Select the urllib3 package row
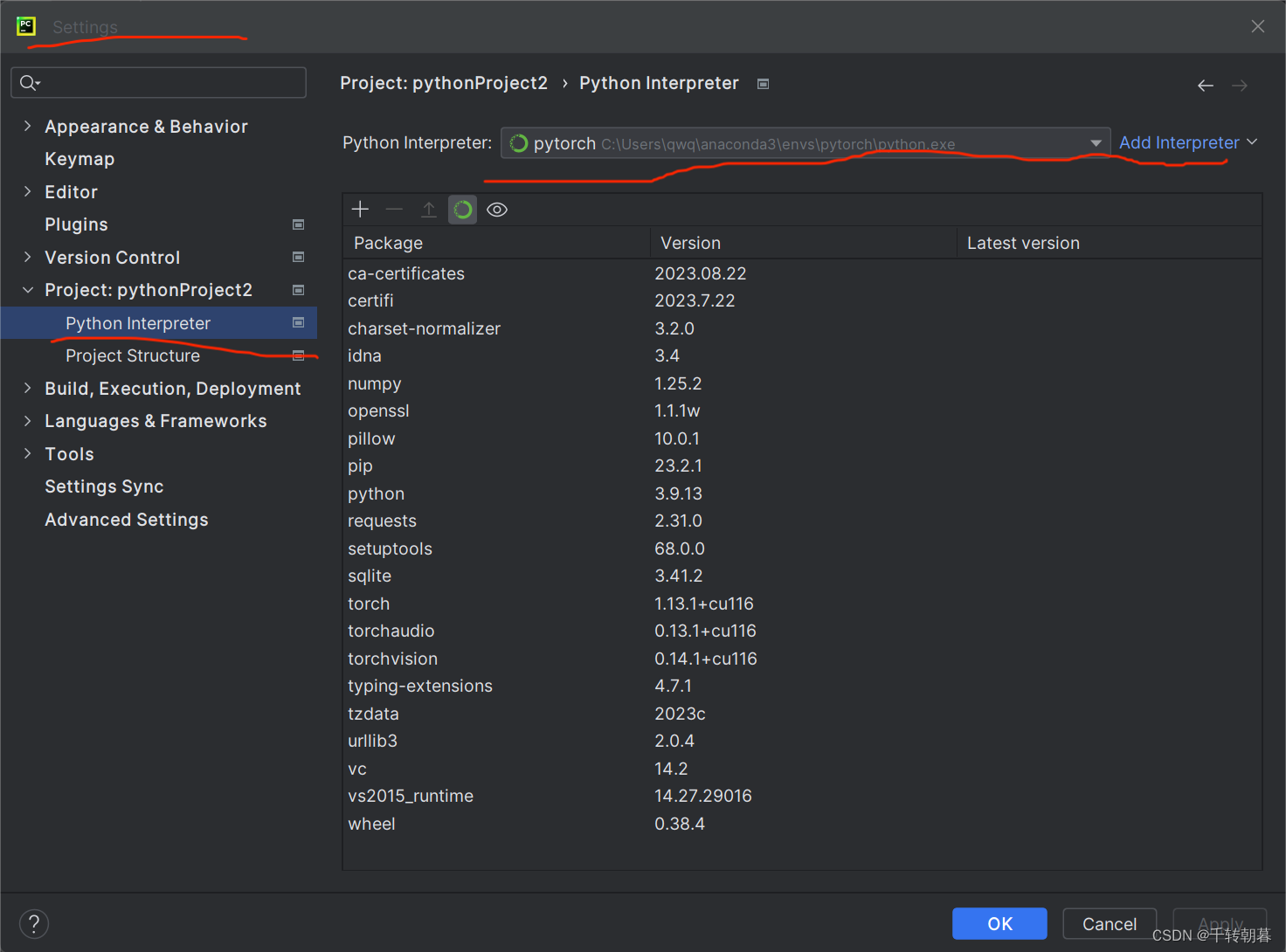This screenshot has height=952, width=1286. coord(802,741)
